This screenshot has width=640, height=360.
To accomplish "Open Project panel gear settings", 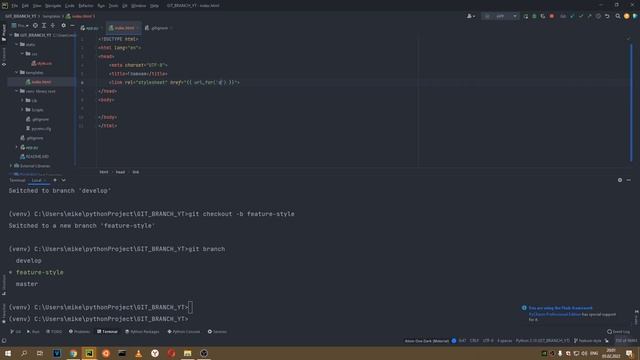I will (x=63, y=25).
